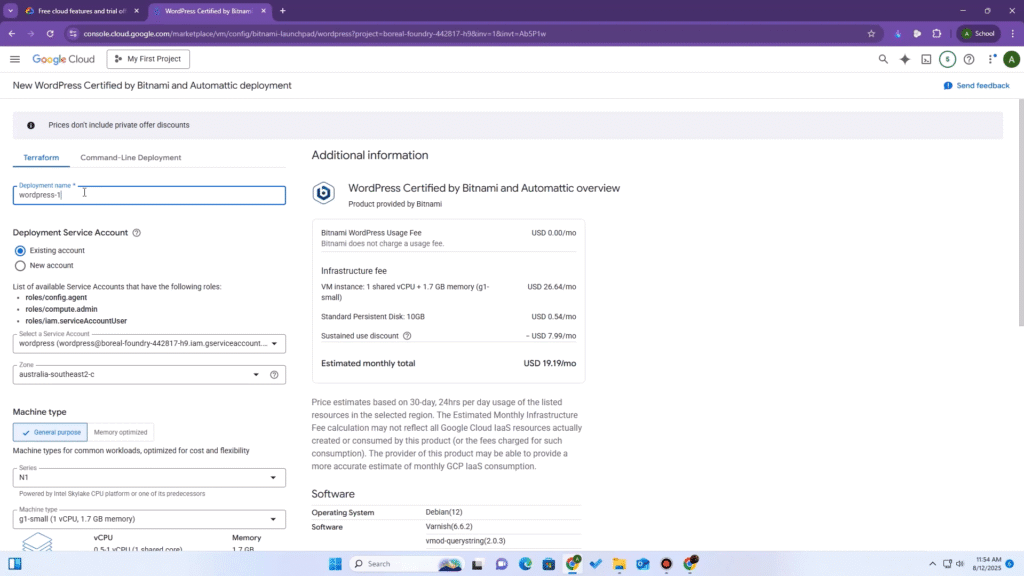Image resolution: width=1024 pixels, height=576 pixels.
Task: Switch machine type to Memory optimized
Action: click(121, 432)
